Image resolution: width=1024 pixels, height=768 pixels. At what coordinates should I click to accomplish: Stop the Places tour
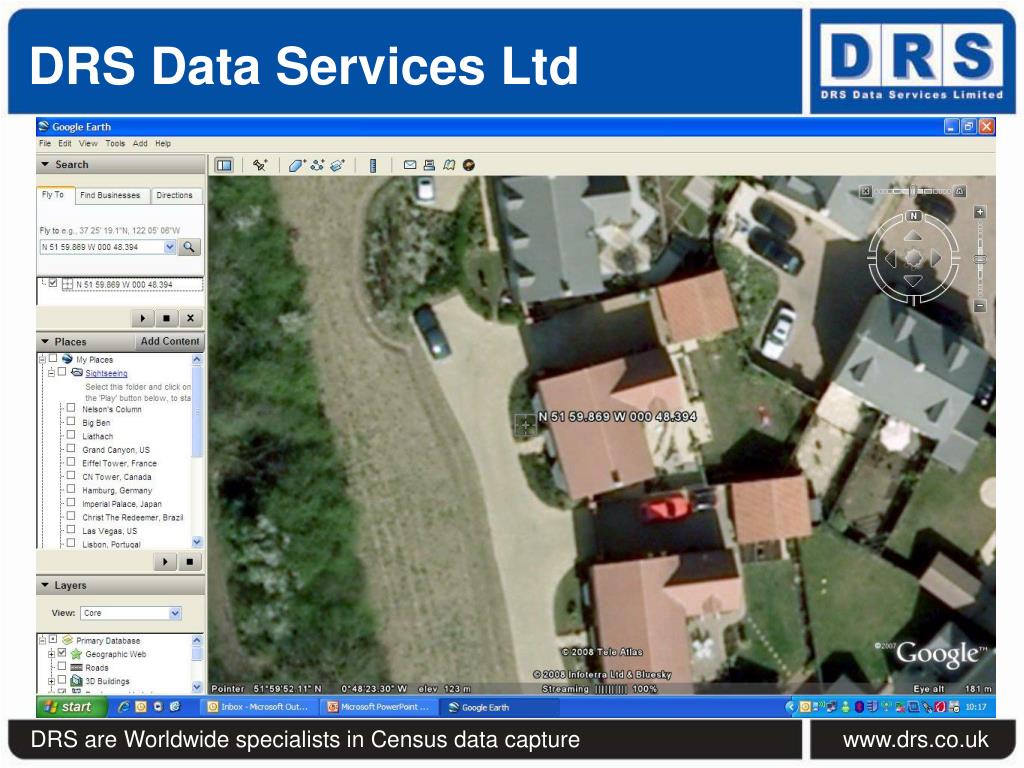pos(190,562)
